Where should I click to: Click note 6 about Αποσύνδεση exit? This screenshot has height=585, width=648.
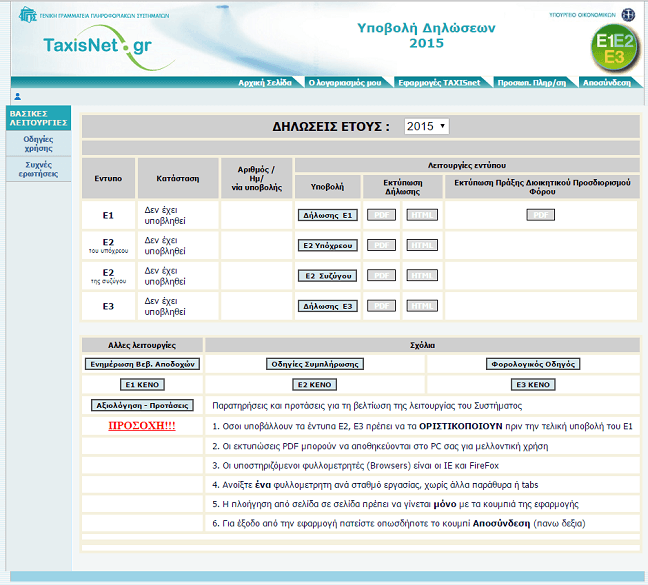pos(399,523)
